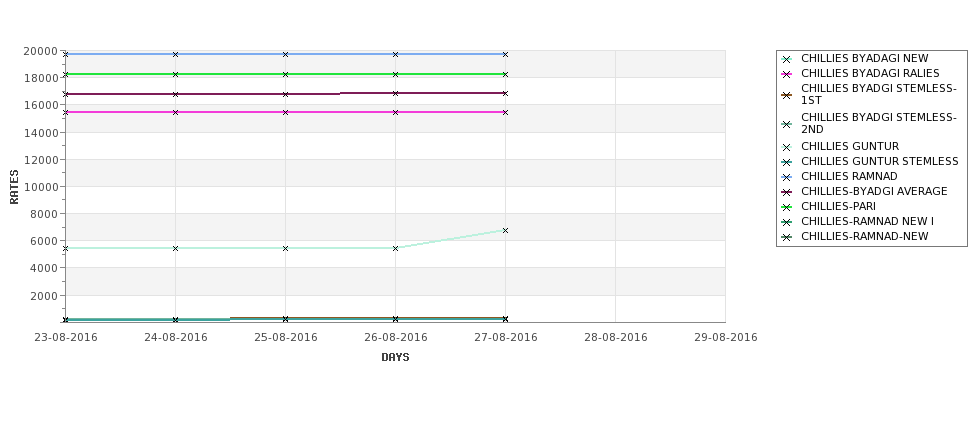This screenshot has height=429, width=975.
Task: Select the 27-08-2016 data point near 6800
Action: pyautogui.click(x=506, y=231)
